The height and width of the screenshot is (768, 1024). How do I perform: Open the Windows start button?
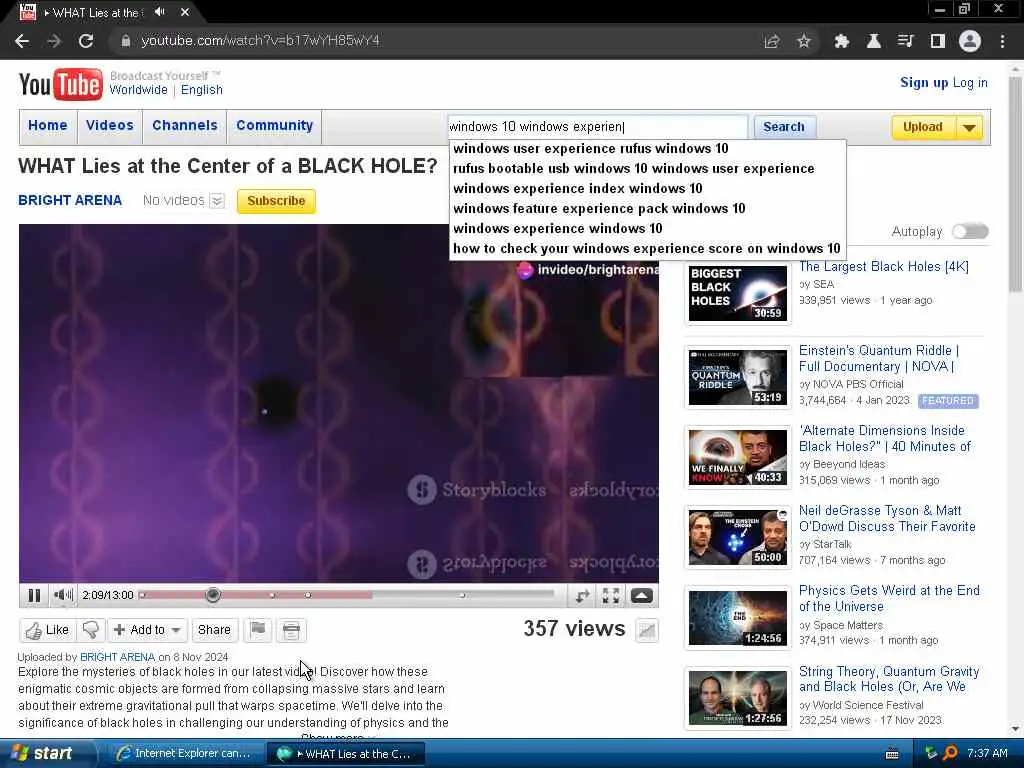tap(44, 753)
